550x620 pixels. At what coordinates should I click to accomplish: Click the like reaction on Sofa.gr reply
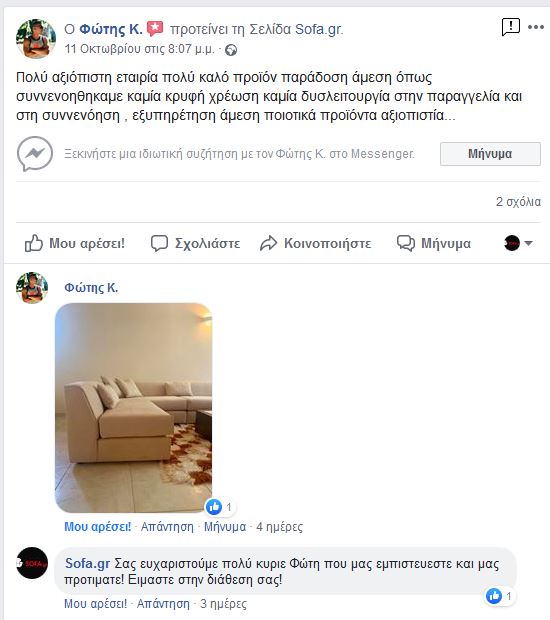coord(494,595)
